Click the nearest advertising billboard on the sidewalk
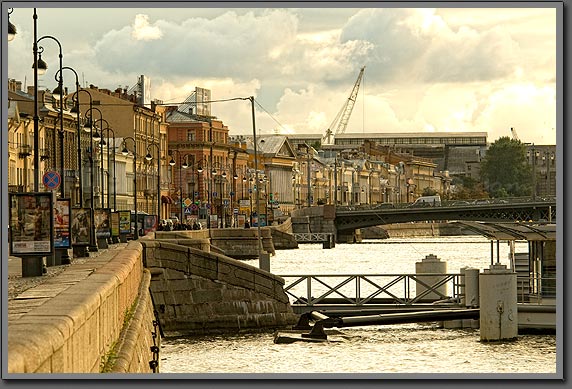Screen dimensions: 572x389 click(31, 224)
